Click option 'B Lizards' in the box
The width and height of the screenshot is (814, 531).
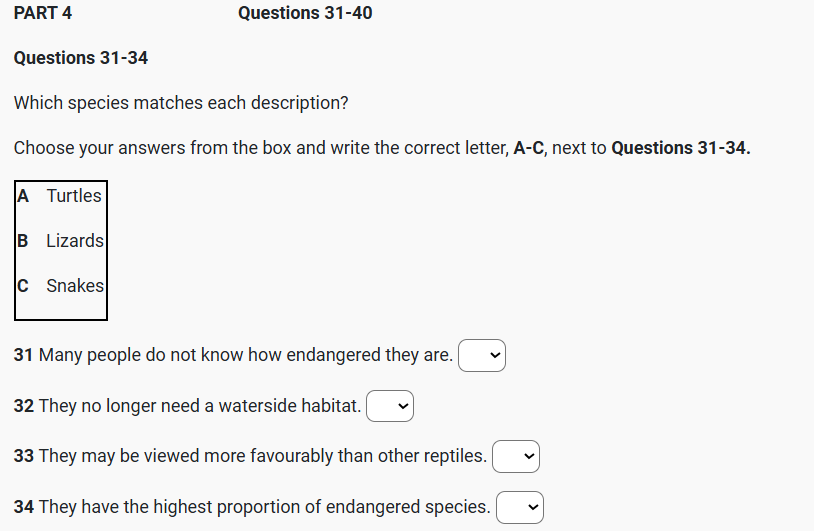point(61,241)
